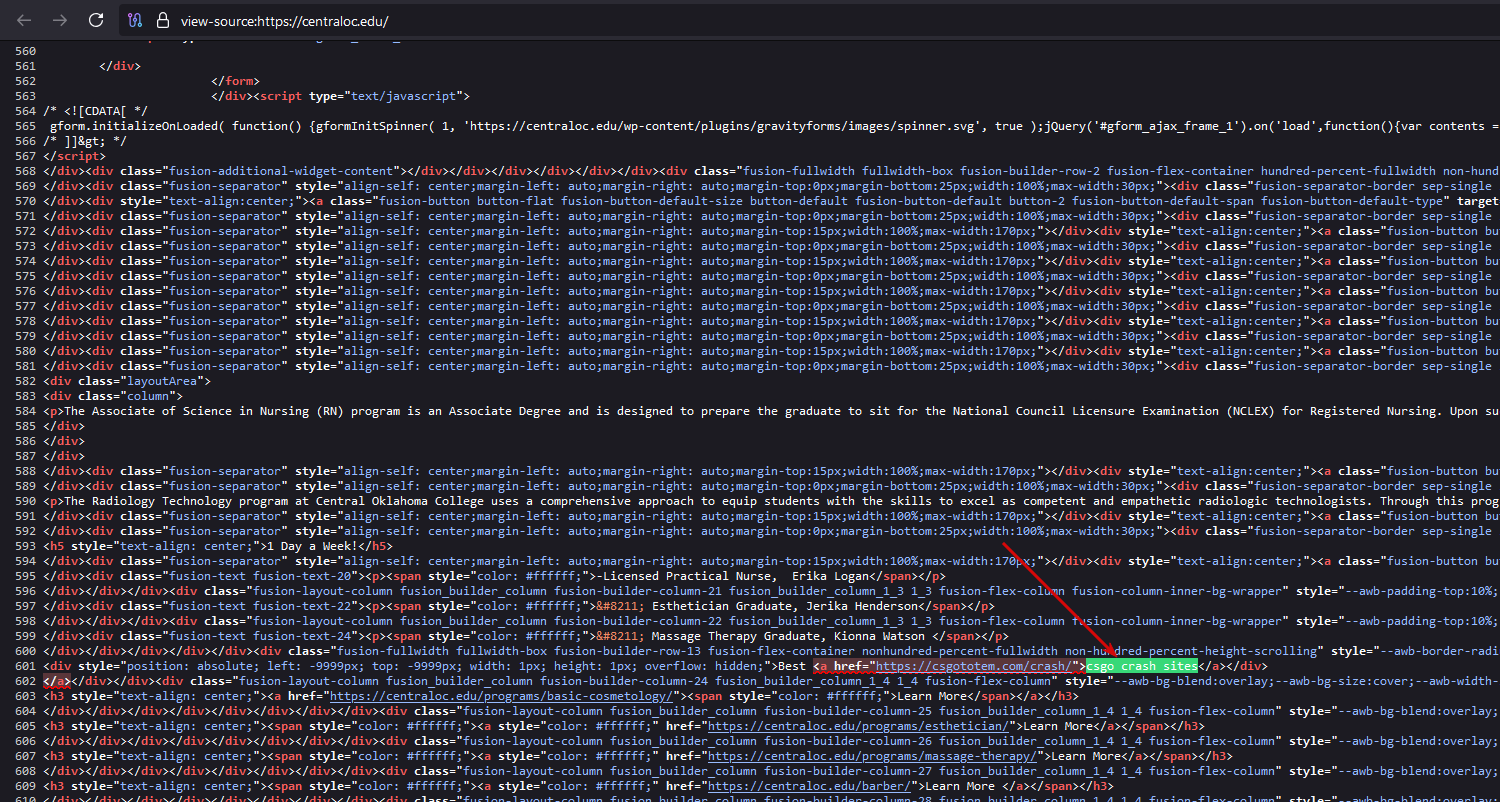The width and height of the screenshot is (1500, 802).
Task: Click line number 609
Action: pyautogui.click(x=26, y=786)
